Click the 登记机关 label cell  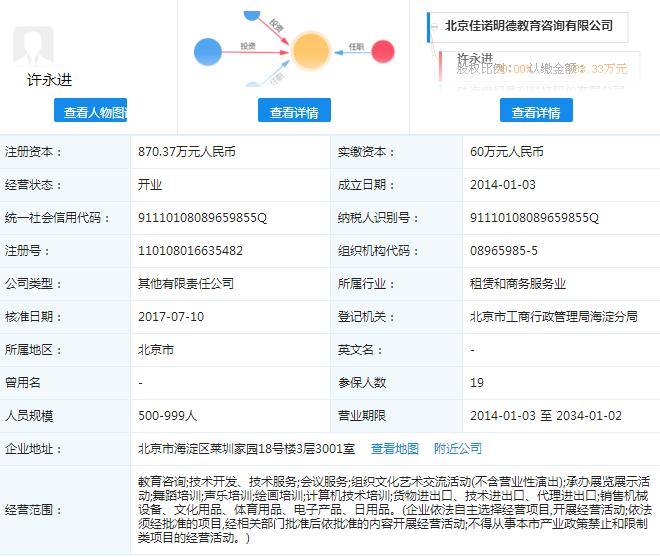coord(397,317)
